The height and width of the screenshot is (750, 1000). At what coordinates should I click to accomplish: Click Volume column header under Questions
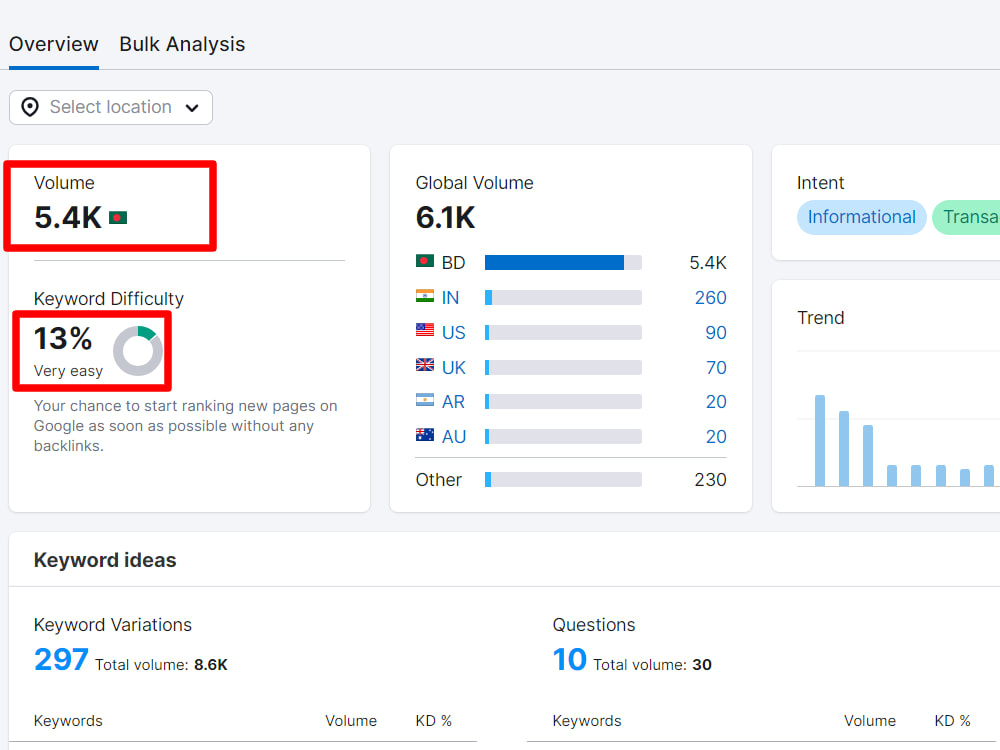point(870,721)
